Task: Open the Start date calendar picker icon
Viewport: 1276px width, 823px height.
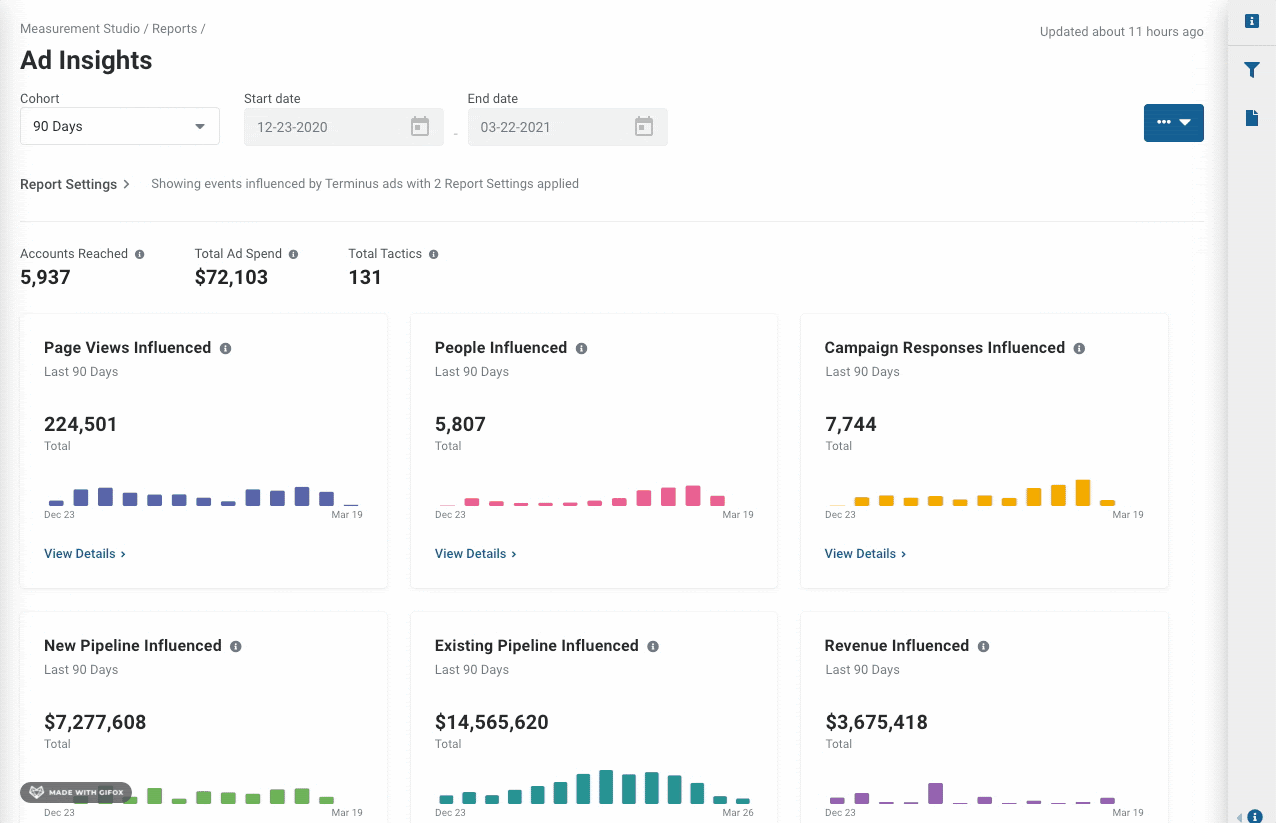Action: (420, 127)
